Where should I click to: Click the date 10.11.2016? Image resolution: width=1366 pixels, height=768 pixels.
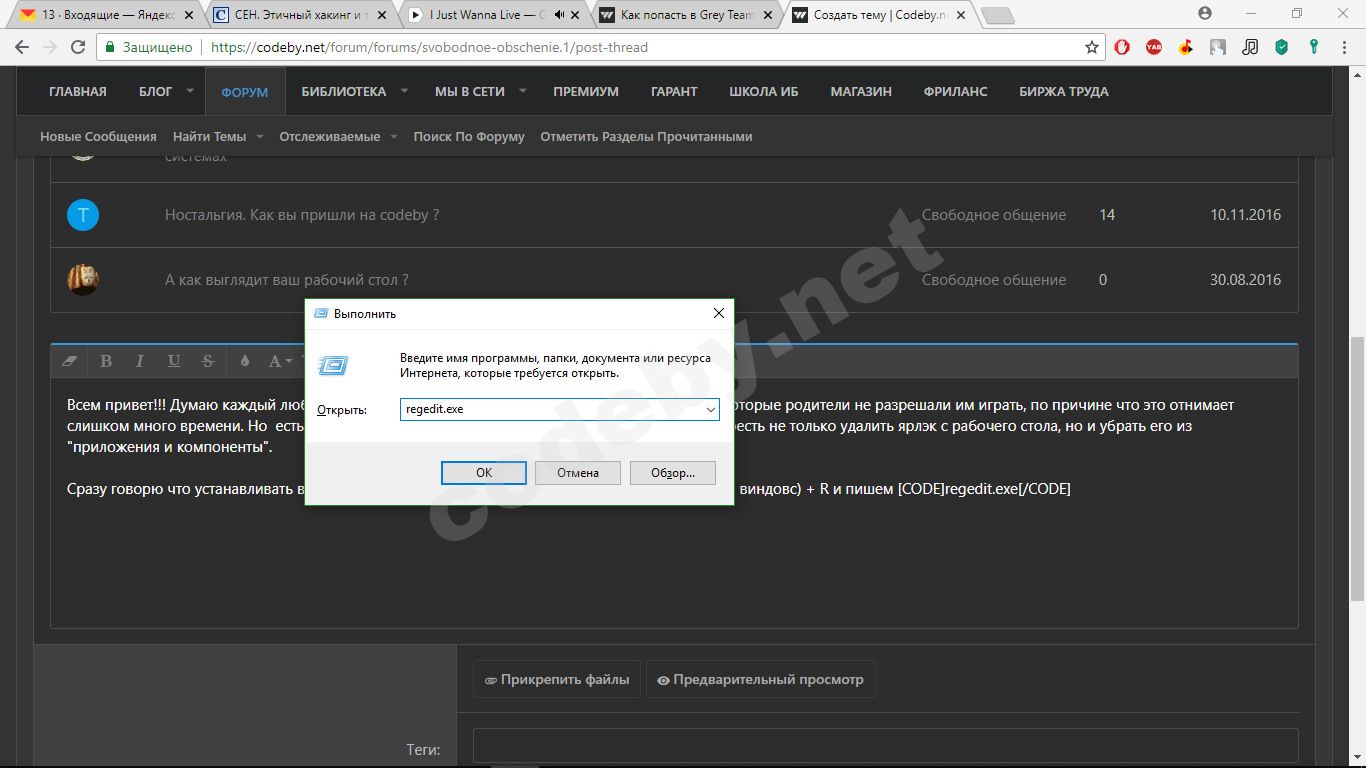pyautogui.click(x=1245, y=215)
